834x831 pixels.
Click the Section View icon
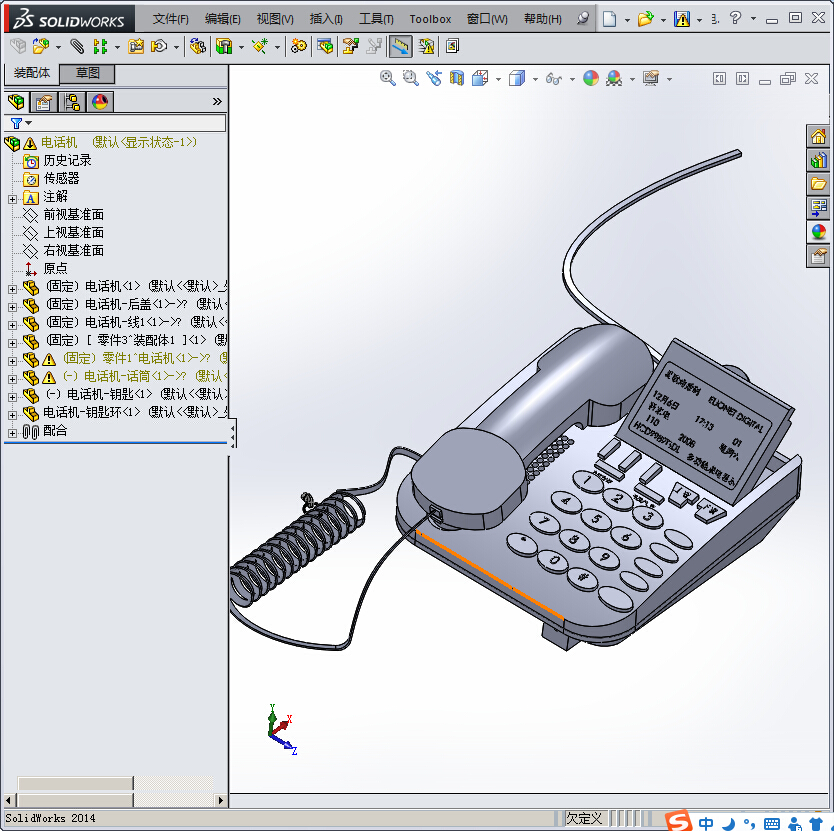pos(457,79)
